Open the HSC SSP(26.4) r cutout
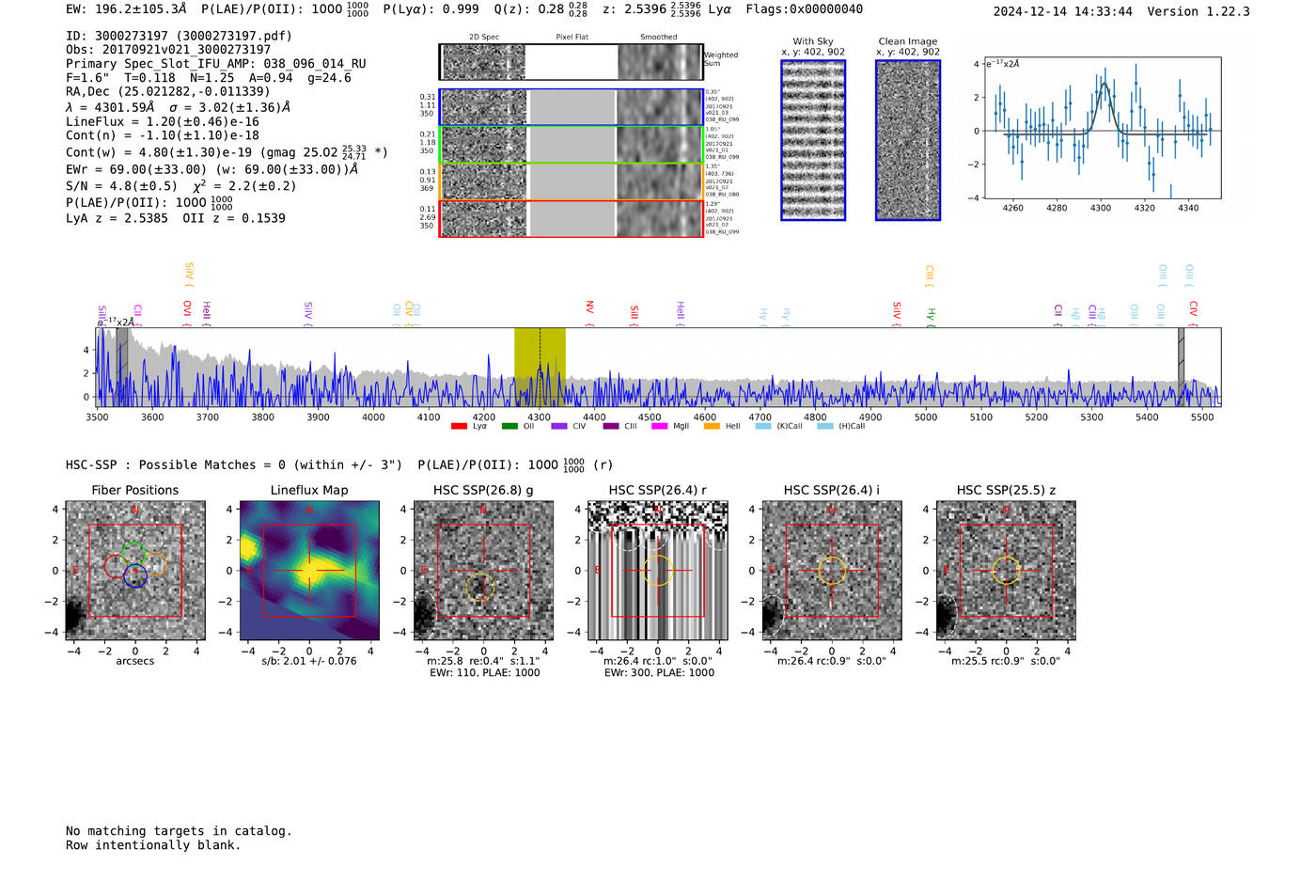 click(x=657, y=571)
